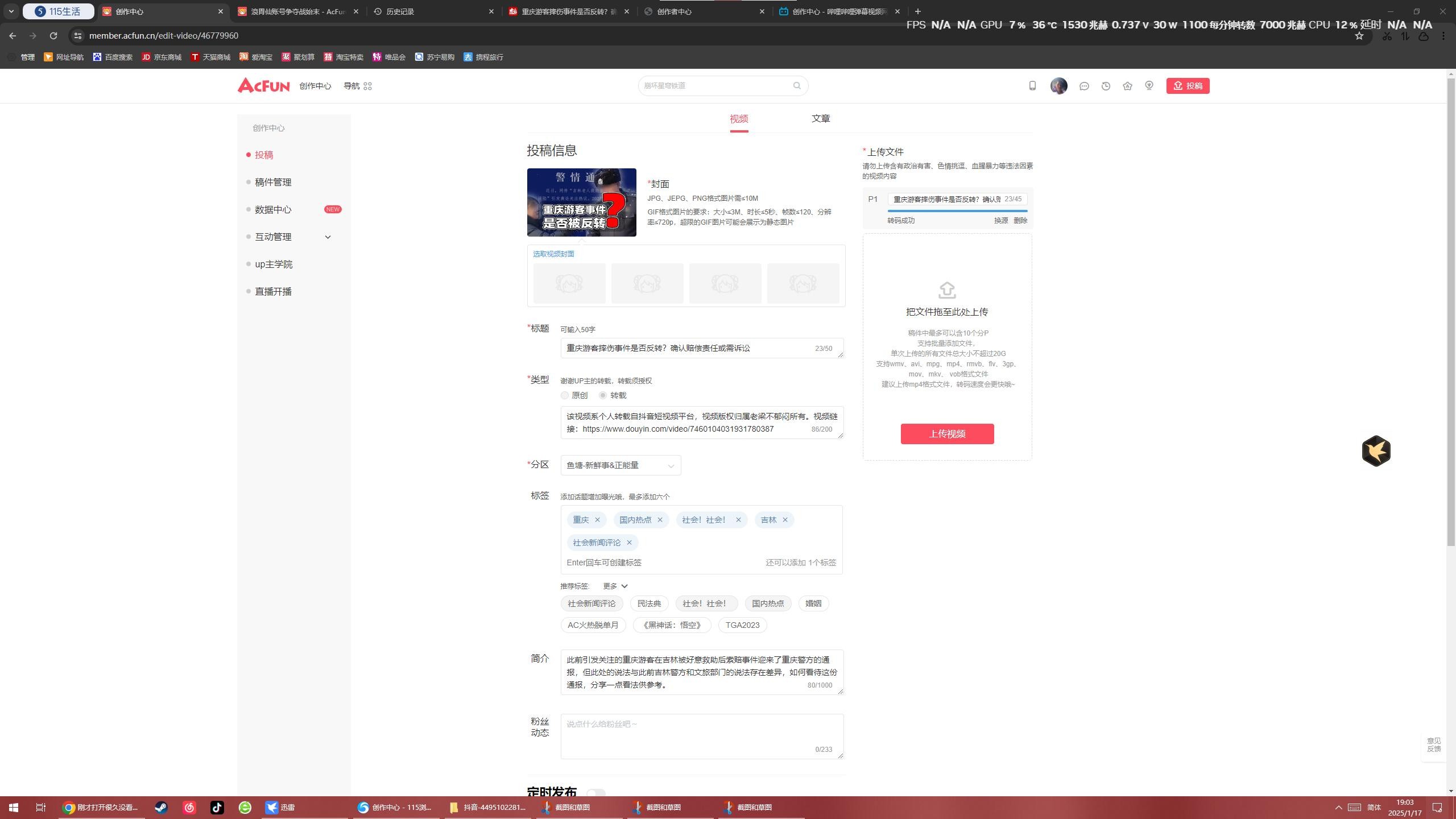Select the 转载 radio option

coord(603,395)
